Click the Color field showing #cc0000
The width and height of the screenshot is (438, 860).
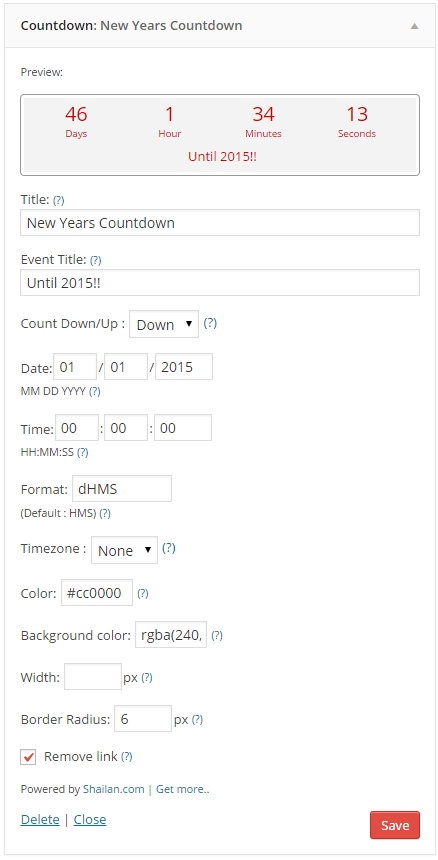97,593
